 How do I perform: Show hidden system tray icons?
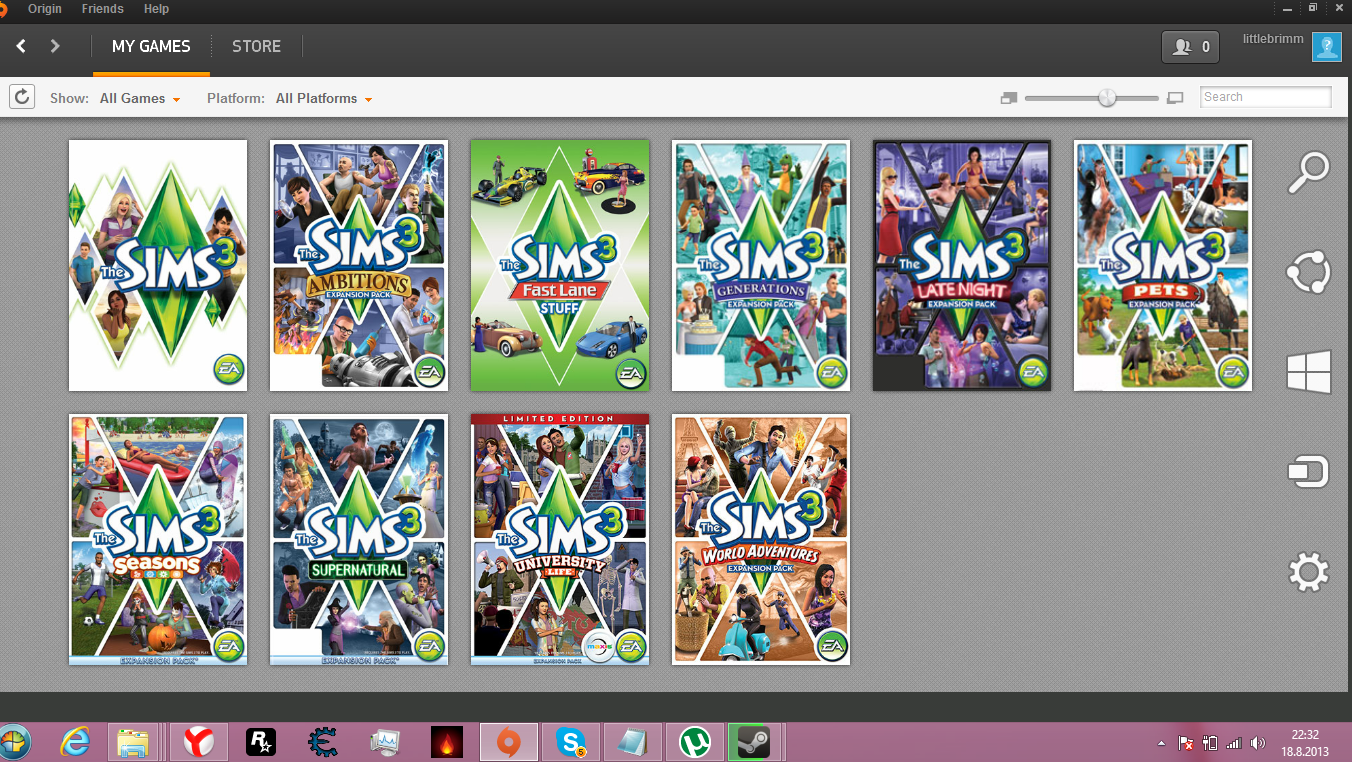(1161, 744)
